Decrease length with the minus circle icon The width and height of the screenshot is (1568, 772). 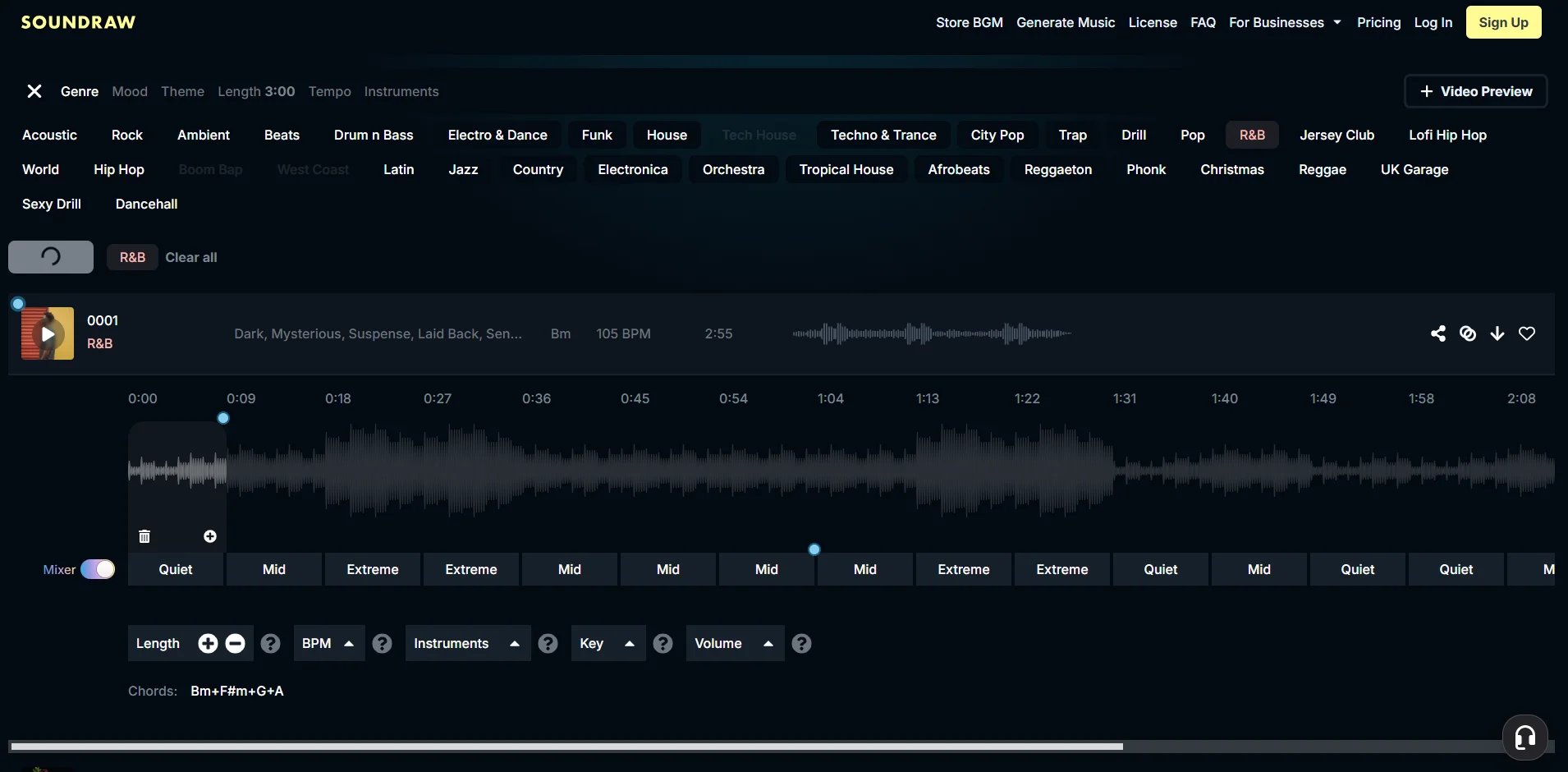tap(236, 643)
